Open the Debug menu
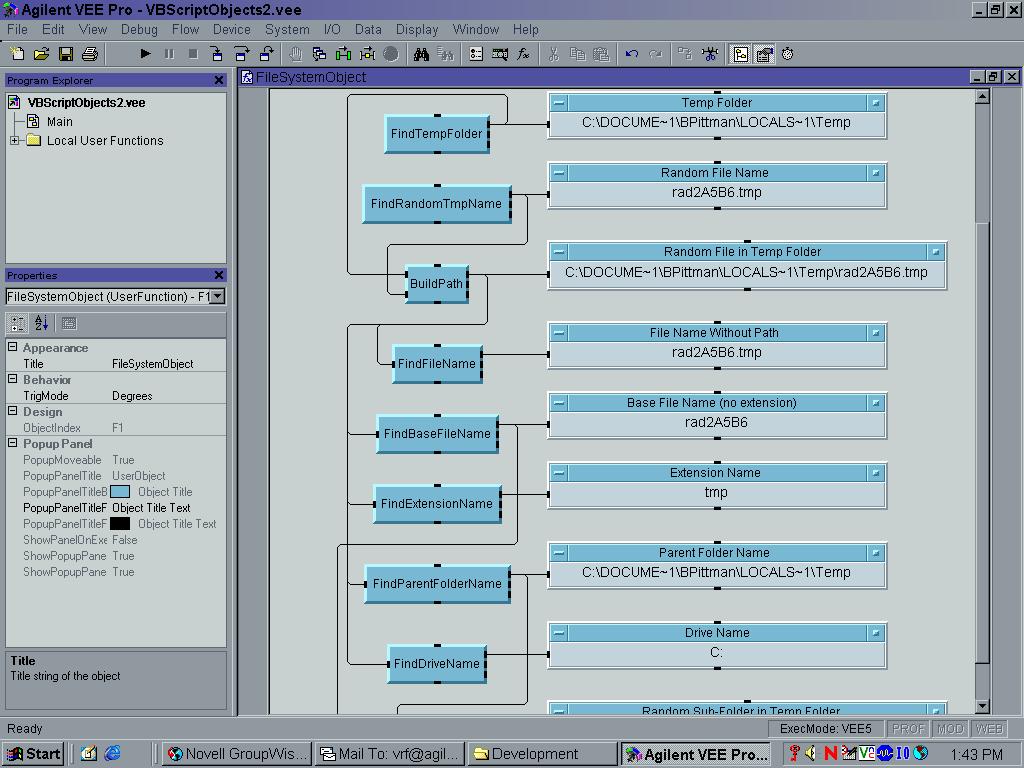1024x768 pixels. 139,30
